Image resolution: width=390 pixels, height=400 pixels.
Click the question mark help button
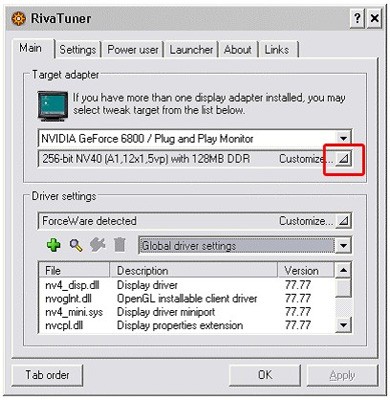[357, 18]
